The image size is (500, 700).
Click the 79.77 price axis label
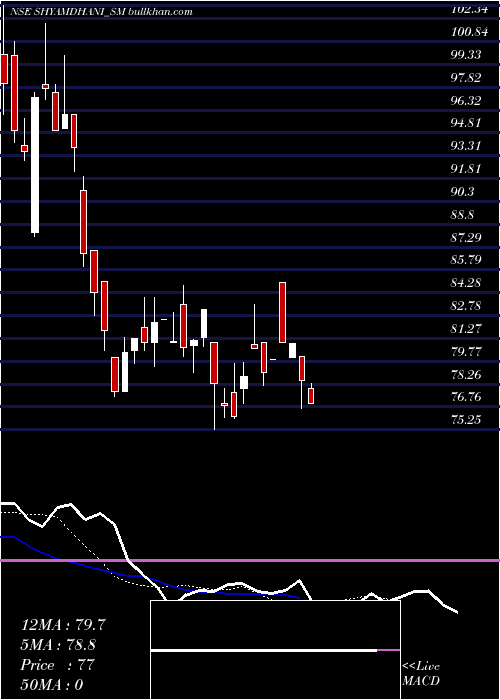(466, 351)
